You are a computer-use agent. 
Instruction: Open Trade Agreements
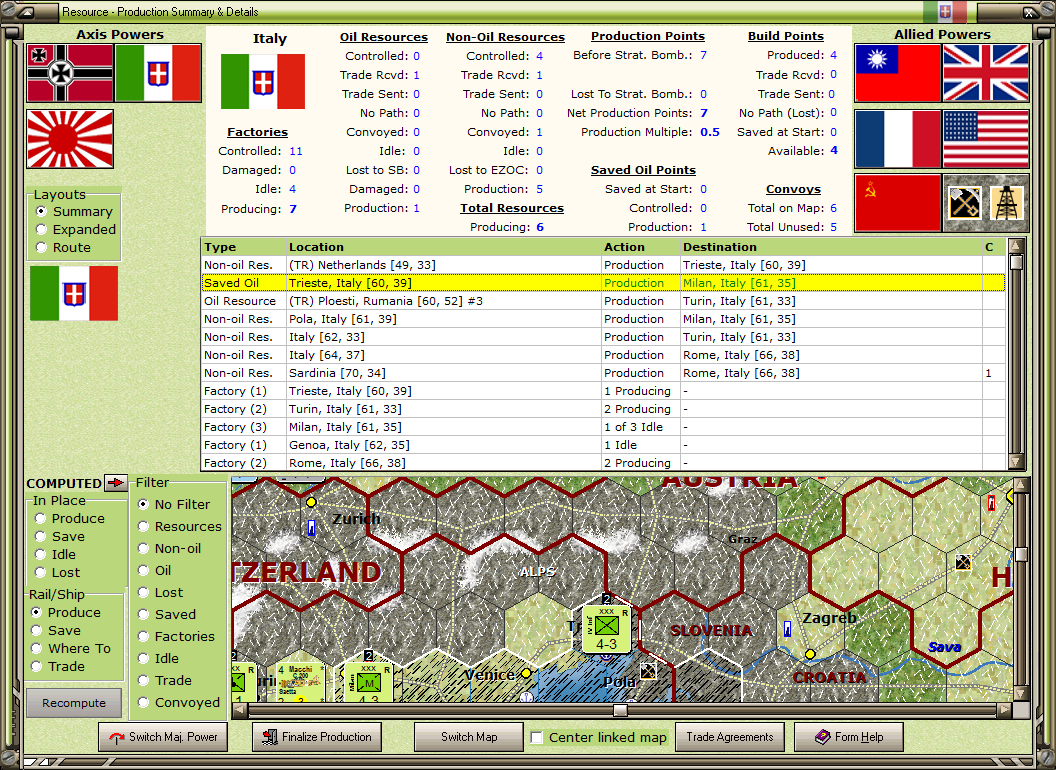(730, 737)
